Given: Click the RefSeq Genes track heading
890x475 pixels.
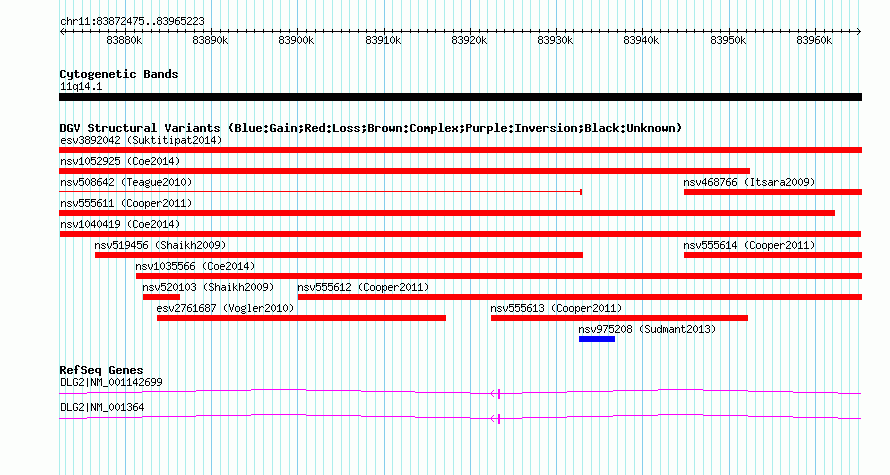Looking at the screenshot, I should click(101, 369).
